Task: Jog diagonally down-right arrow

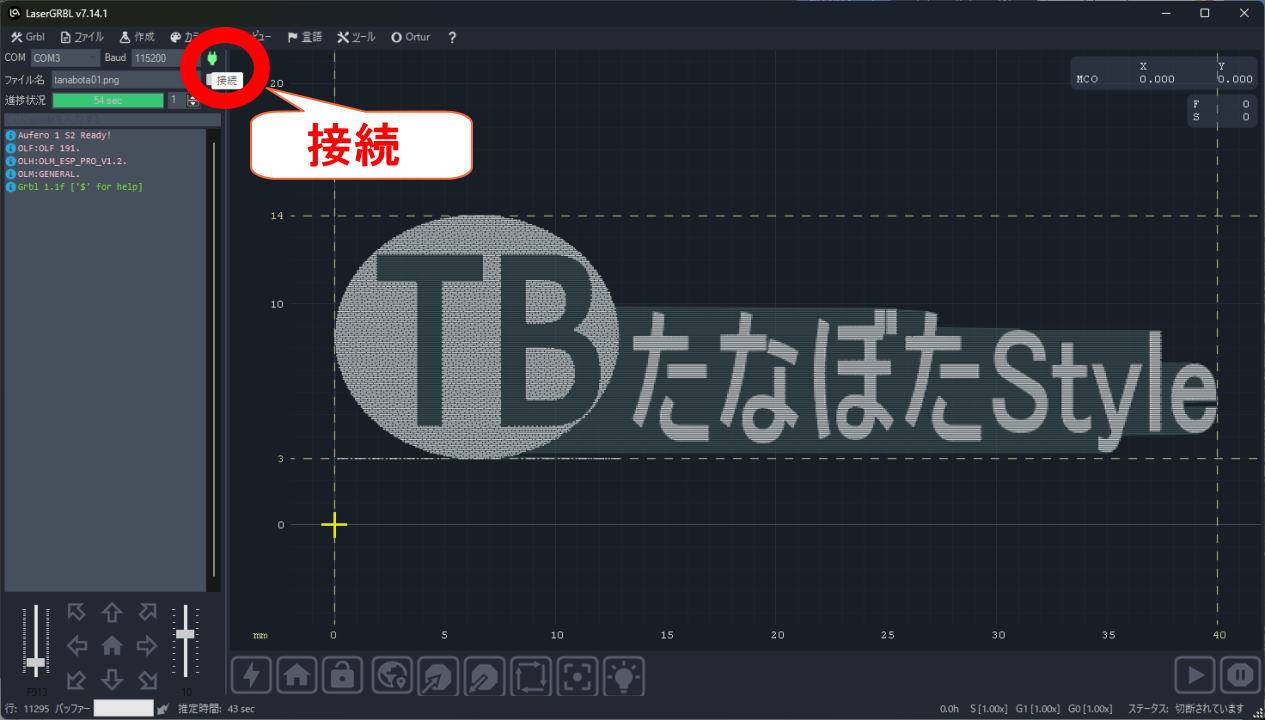Action: (147, 680)
